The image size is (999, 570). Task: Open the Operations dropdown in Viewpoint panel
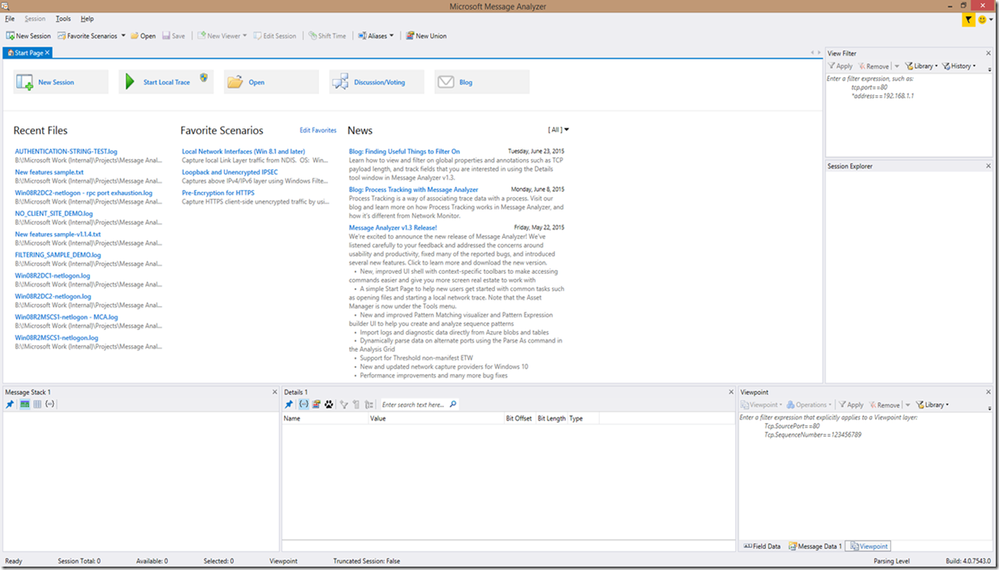(x=809, y=405)
